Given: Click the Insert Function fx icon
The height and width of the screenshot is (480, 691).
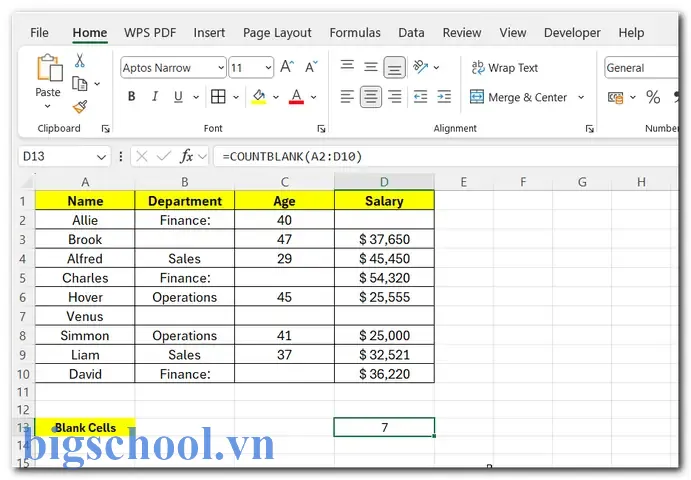Looking at the screenshot, I should 186,156.
